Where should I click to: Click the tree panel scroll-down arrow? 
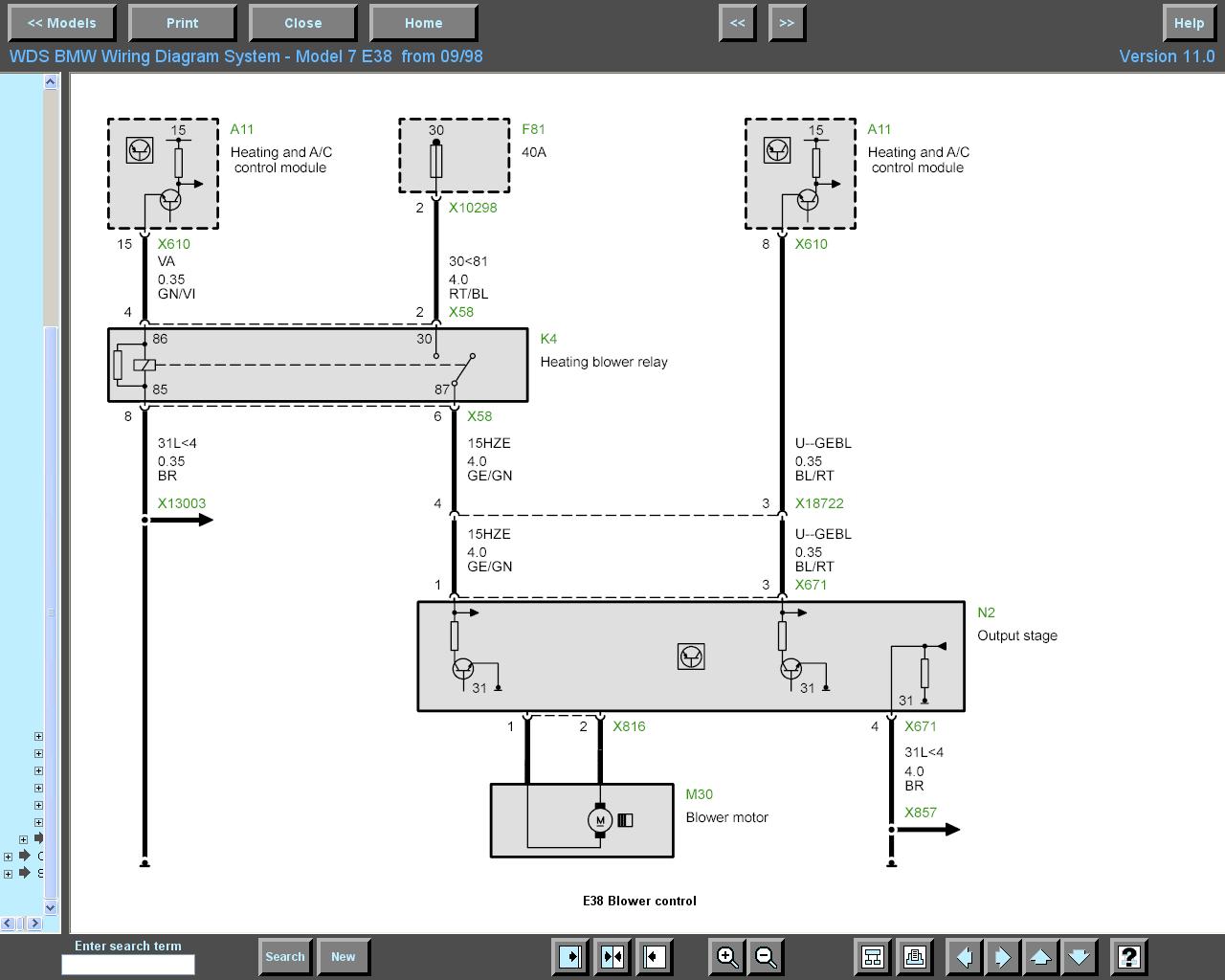51,907
